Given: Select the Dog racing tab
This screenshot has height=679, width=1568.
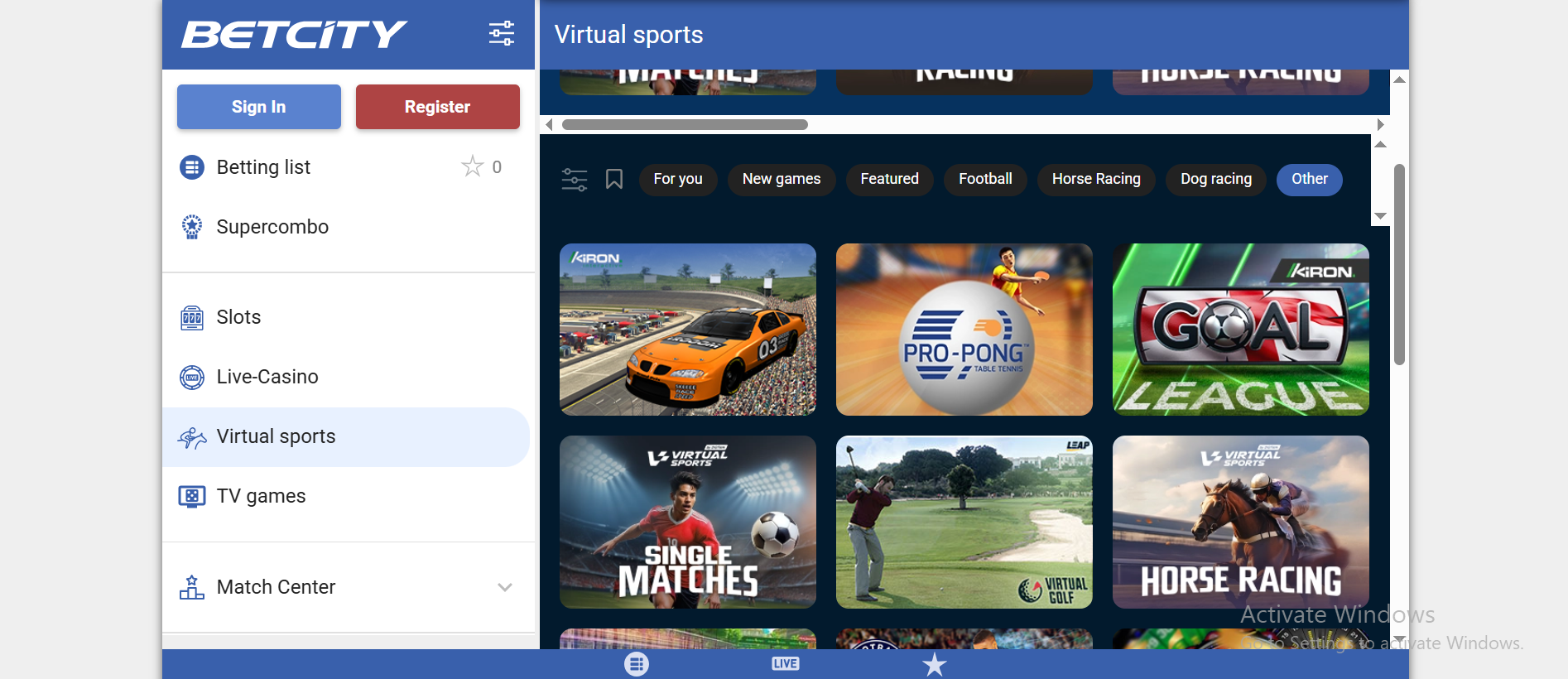Looking at the screenshot, I should click(x=1216, y=180).
